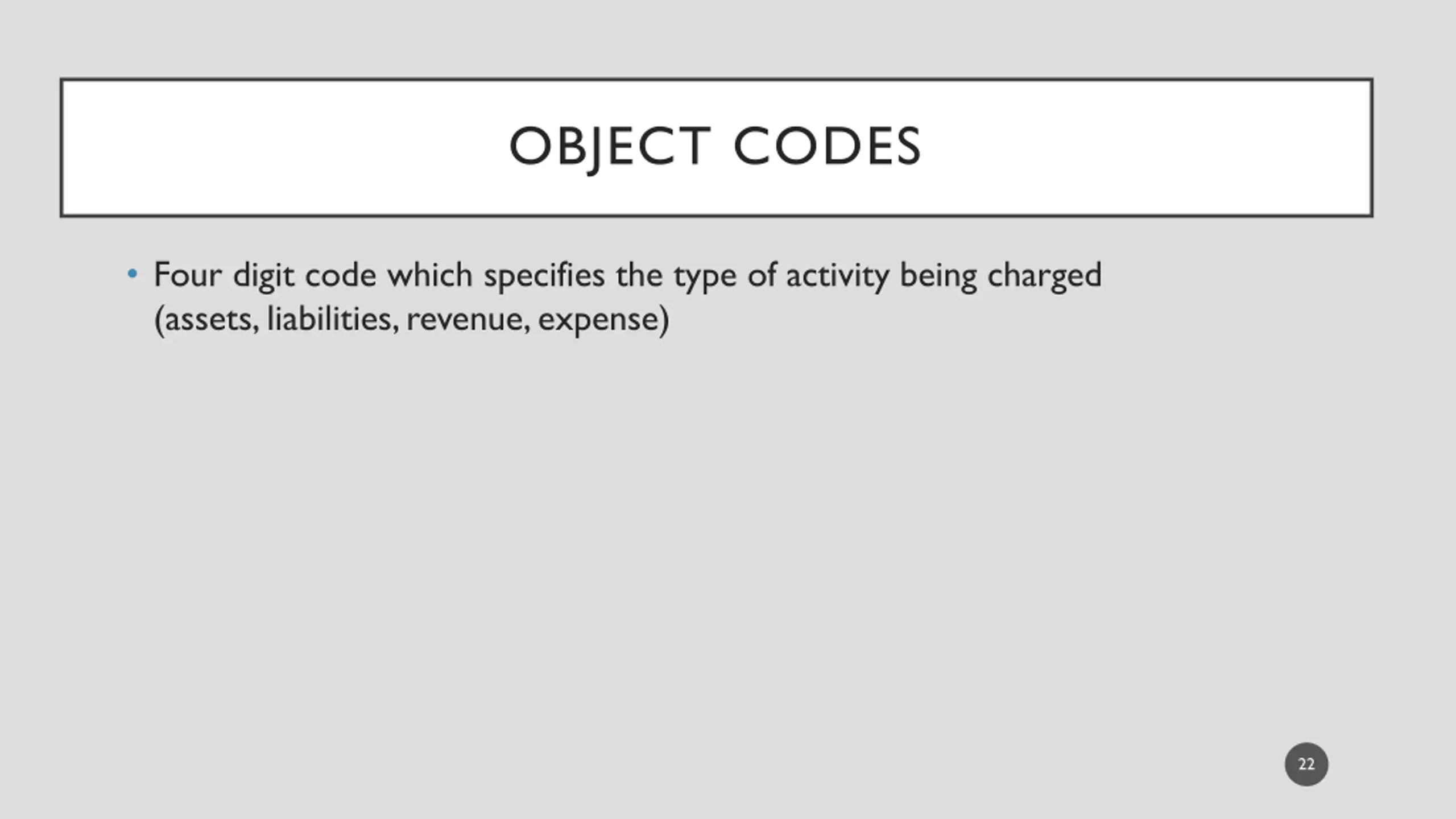Select the white title box's blank left area
Image resolution: width=1456 pixels, height=819 pixels.
click(x=273, y=148)
